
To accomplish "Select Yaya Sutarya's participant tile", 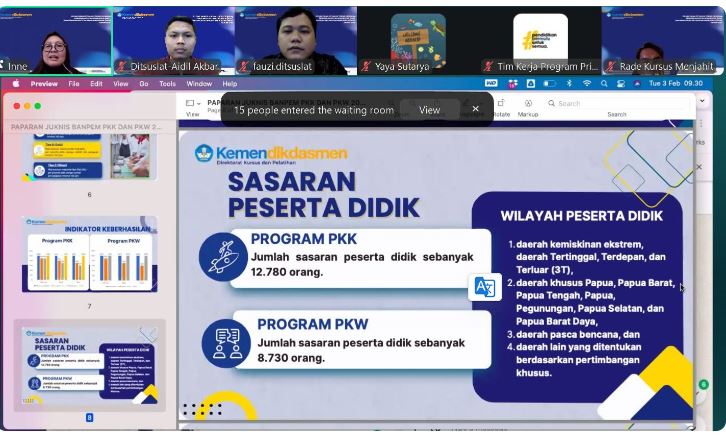I will tap(418, 40).
